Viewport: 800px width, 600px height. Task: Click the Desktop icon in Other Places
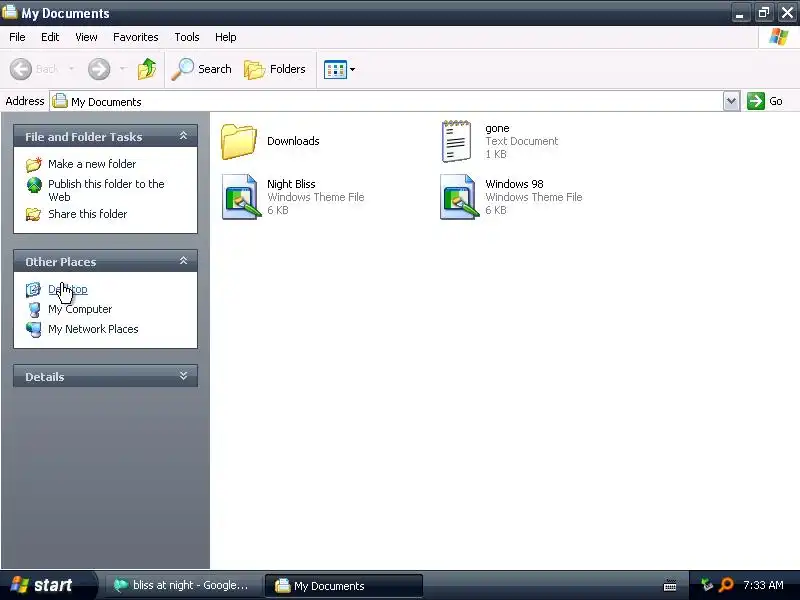[x=33, y=289]
